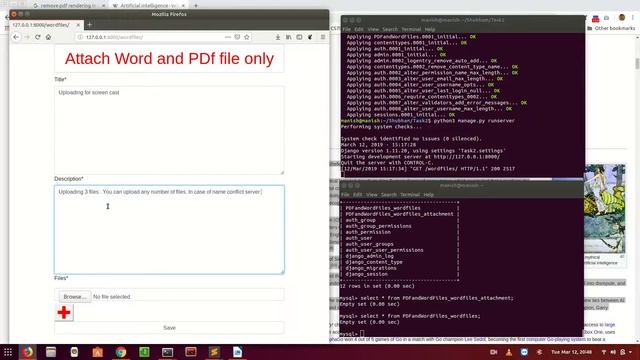This screenshot has height=360, width=640.
Task: Click 'django_migrations' row in lower terminal
Action: click(371, 268)
